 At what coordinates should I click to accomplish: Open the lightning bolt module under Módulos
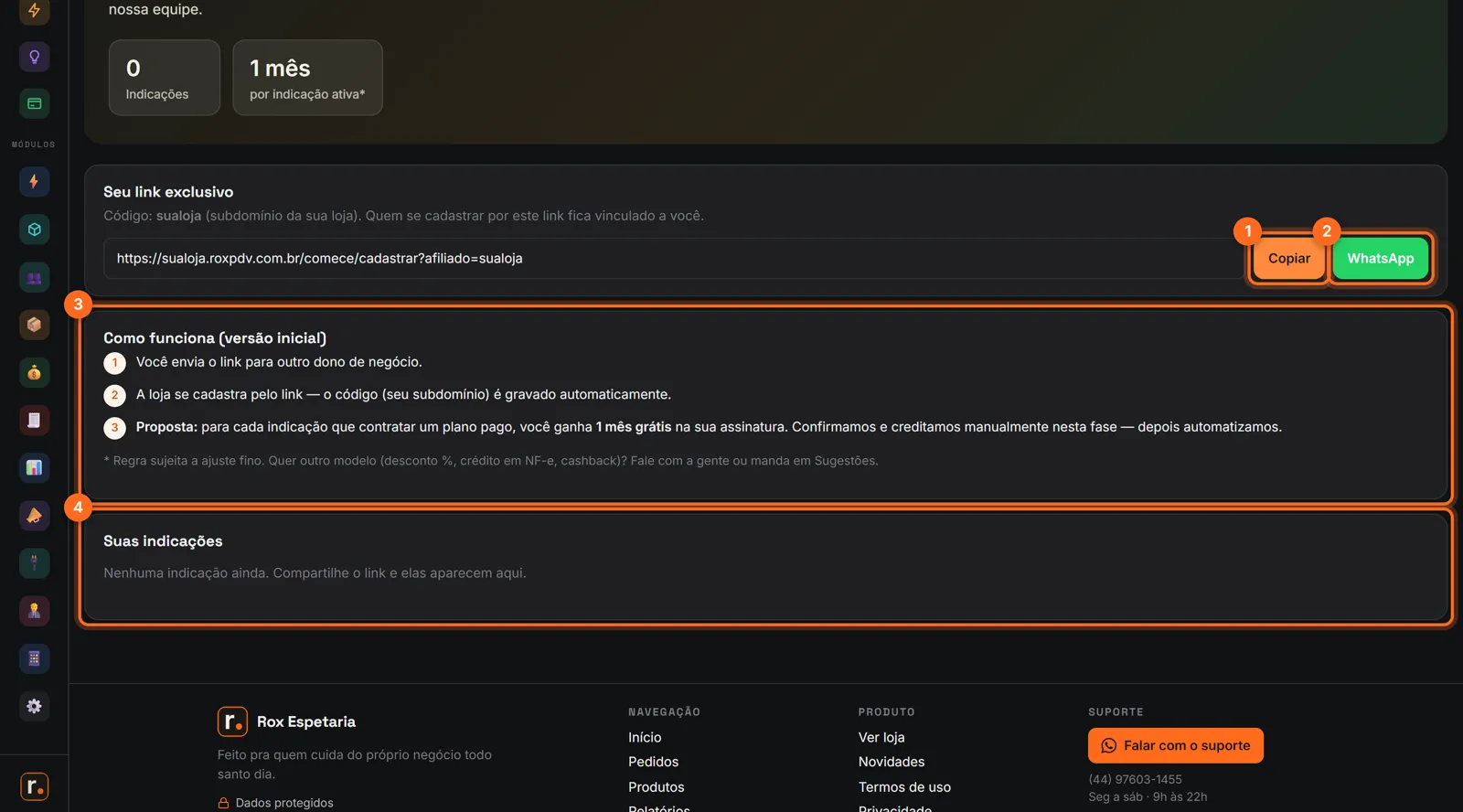34,181
